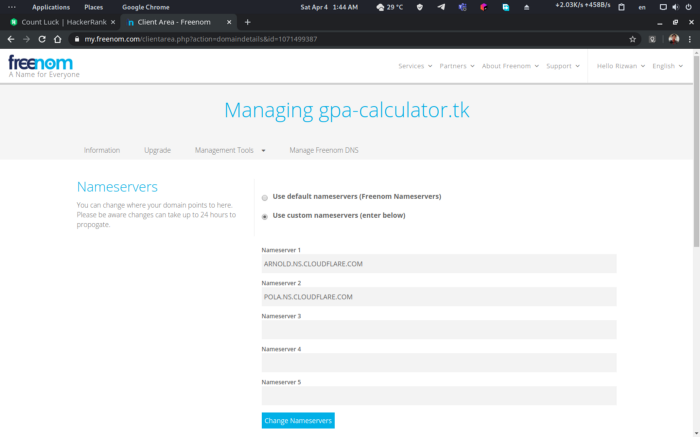Click the empty Nameserver 5 field
The height and width of the screenshot is (437, 700).
coord(439,396)
